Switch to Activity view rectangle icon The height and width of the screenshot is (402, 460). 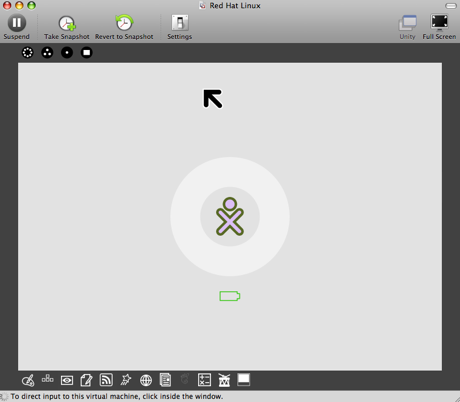[87, 52]
